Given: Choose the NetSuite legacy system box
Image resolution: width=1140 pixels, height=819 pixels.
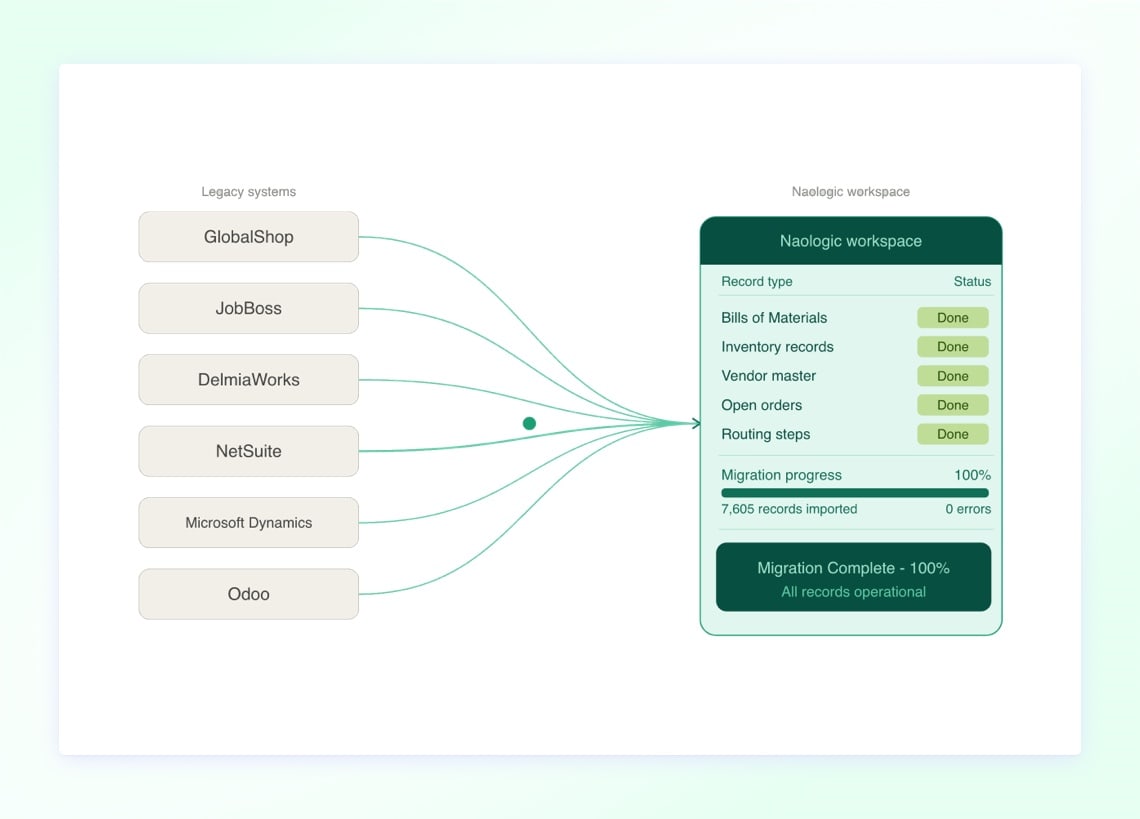Looking at the screenshot, I should click(x=249, y=451).
